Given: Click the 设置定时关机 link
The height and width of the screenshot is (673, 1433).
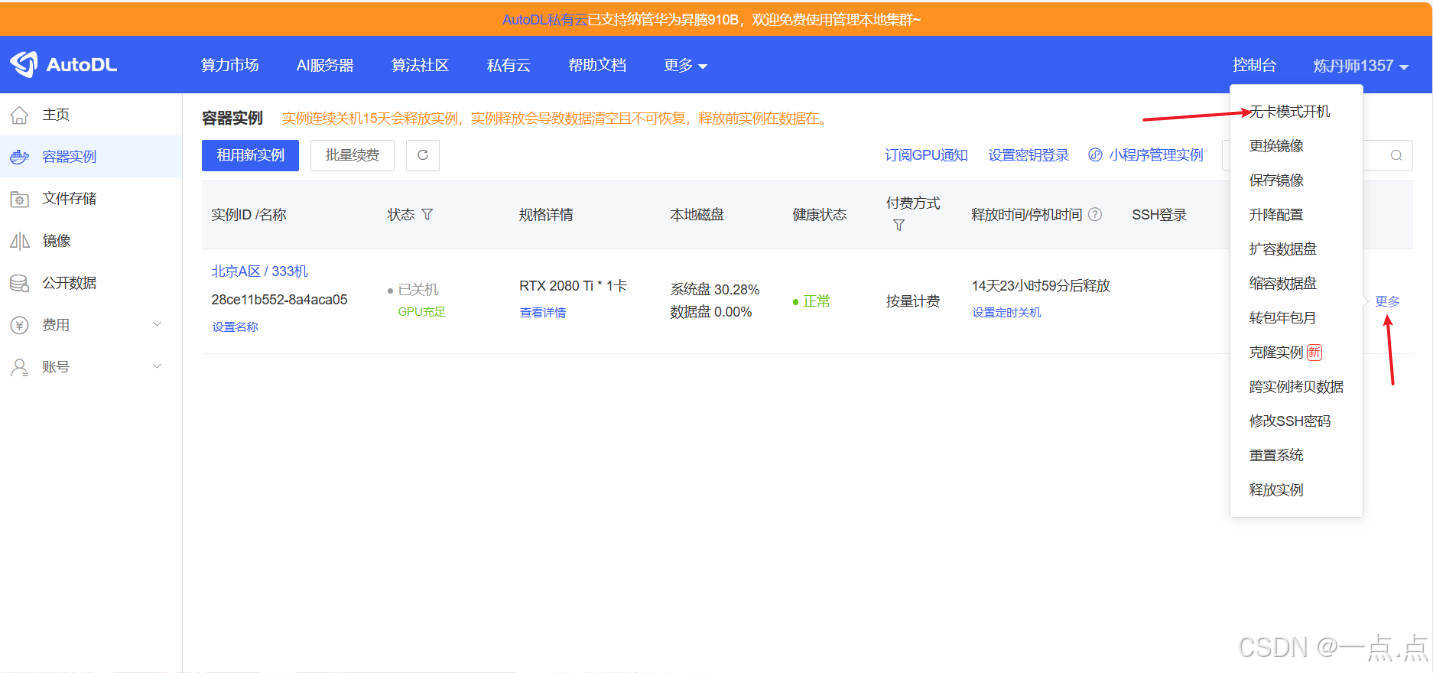Looking at the screenshot, I should (x=1007, y=312).
